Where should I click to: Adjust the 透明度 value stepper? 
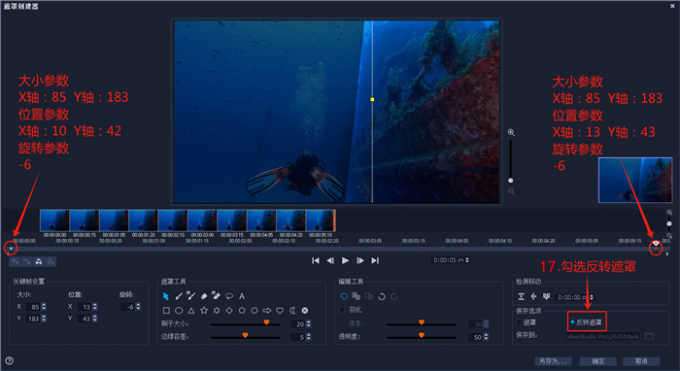point(486,337)
